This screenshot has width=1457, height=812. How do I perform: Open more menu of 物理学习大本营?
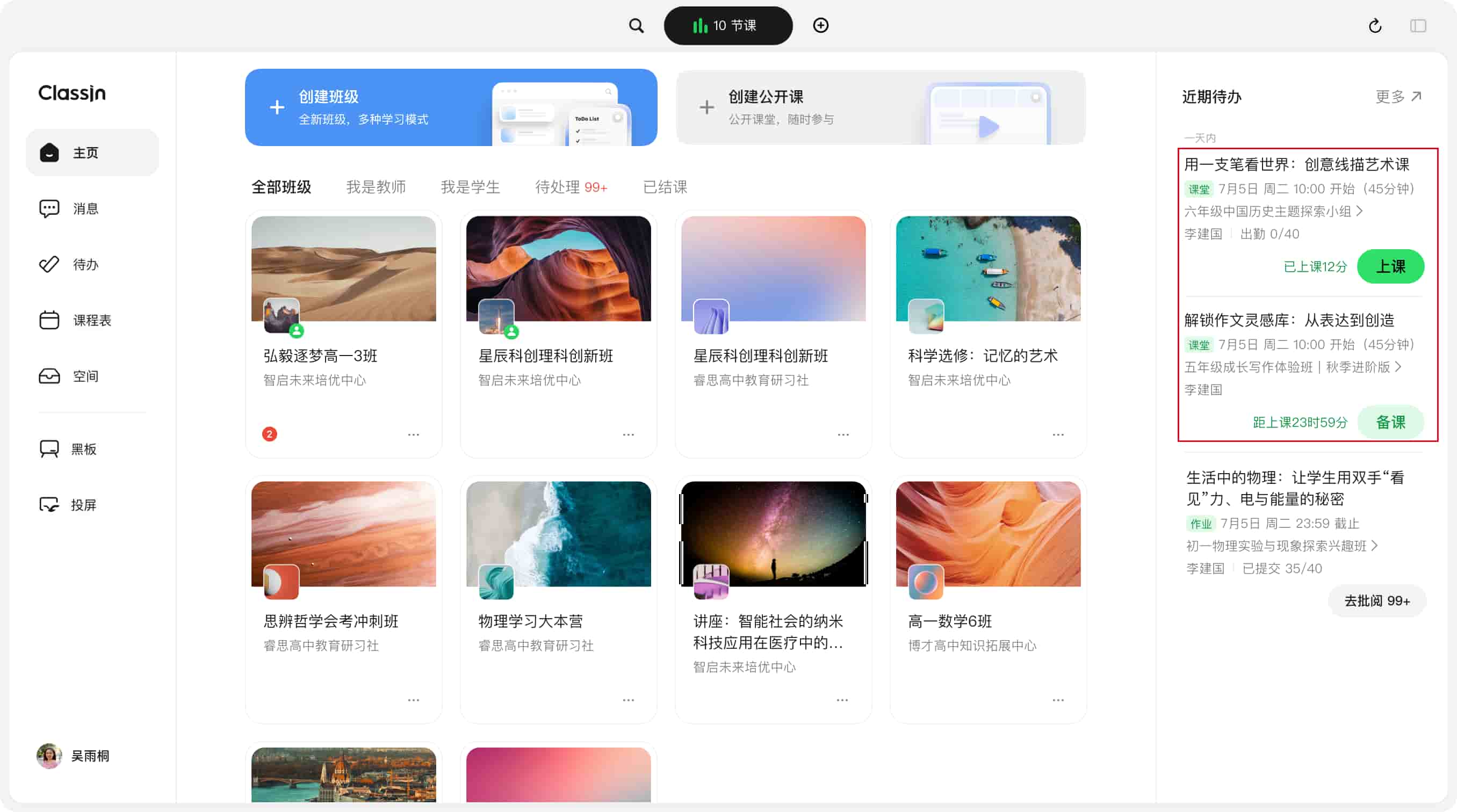pyautogui.click(x=629, y=700)
